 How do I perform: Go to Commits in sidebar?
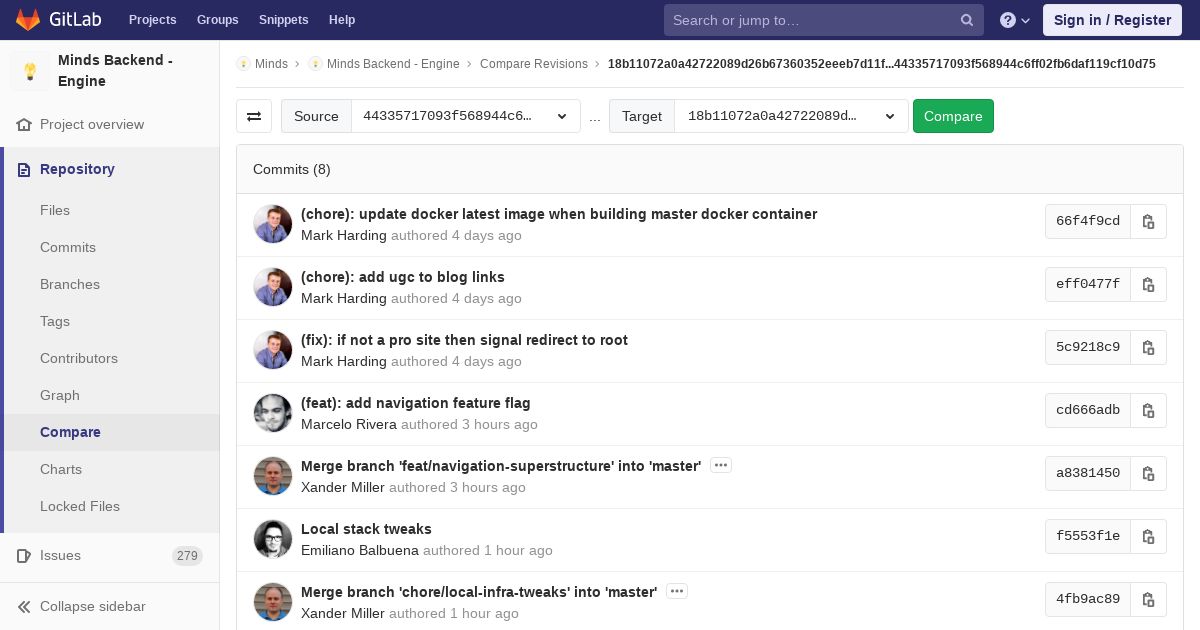(x=68, y=248)
